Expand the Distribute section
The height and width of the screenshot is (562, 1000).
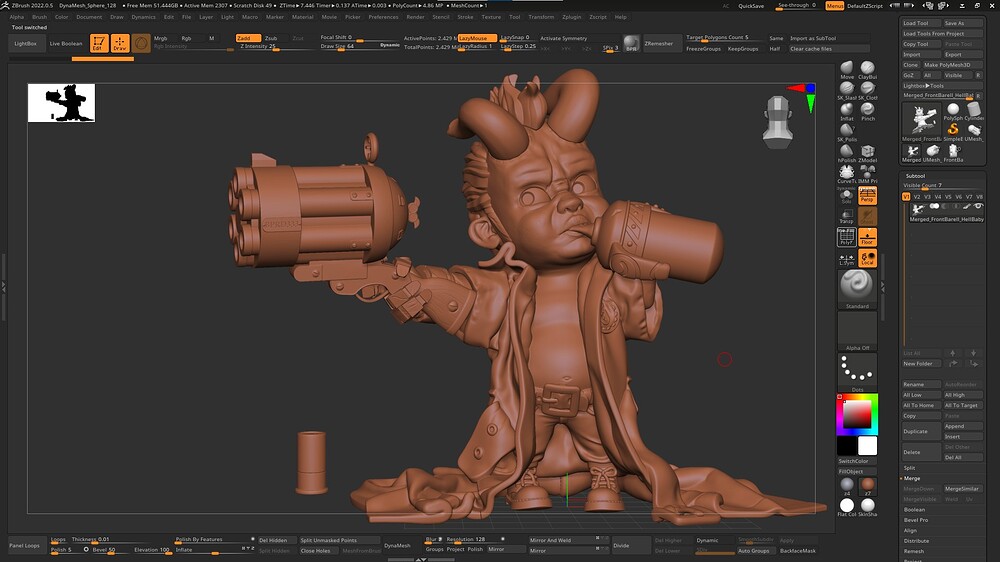916,541
